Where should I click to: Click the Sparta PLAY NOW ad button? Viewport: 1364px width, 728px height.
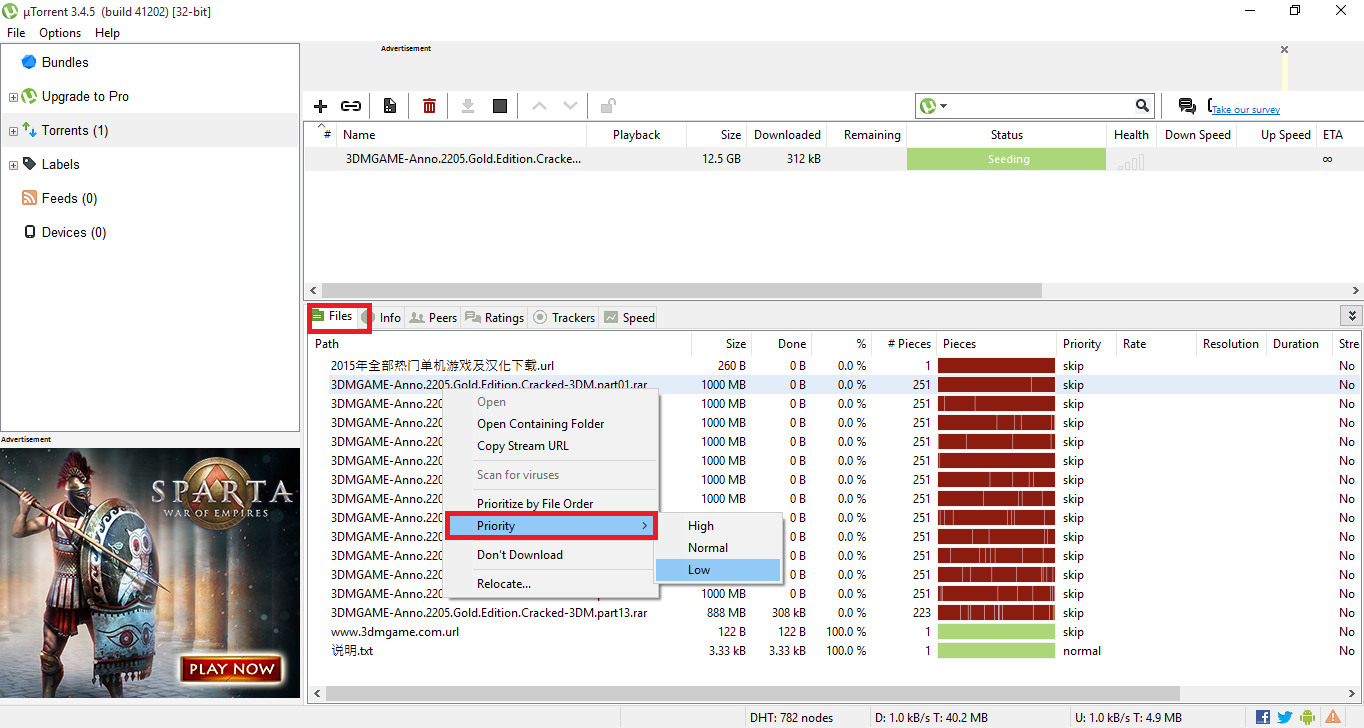[231, 670]
